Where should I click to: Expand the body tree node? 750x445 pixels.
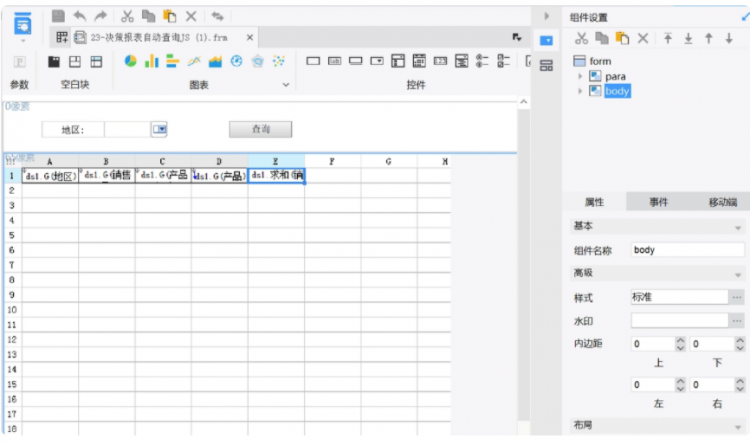click(x=580, y=91)
